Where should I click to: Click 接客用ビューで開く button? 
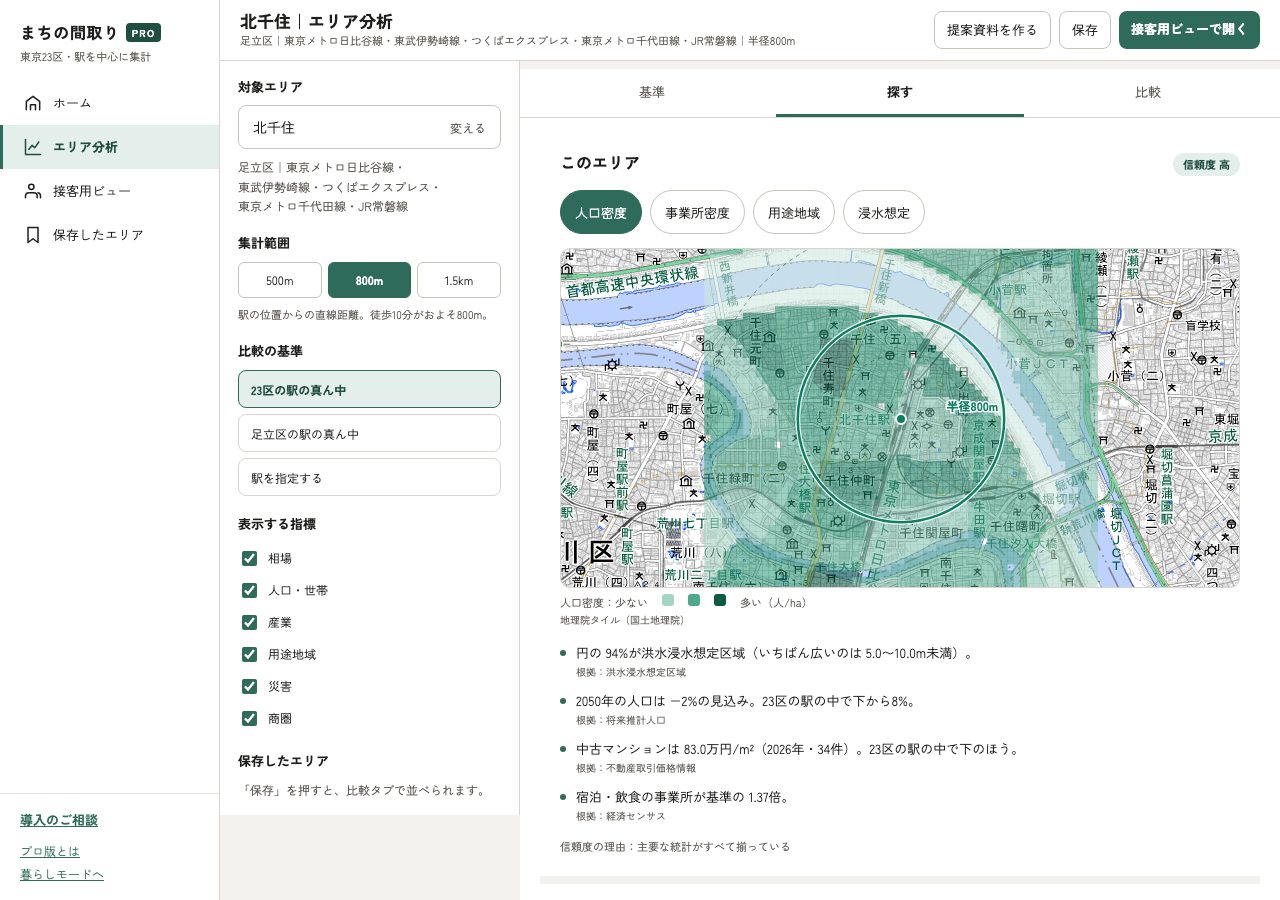point(1189,30)
